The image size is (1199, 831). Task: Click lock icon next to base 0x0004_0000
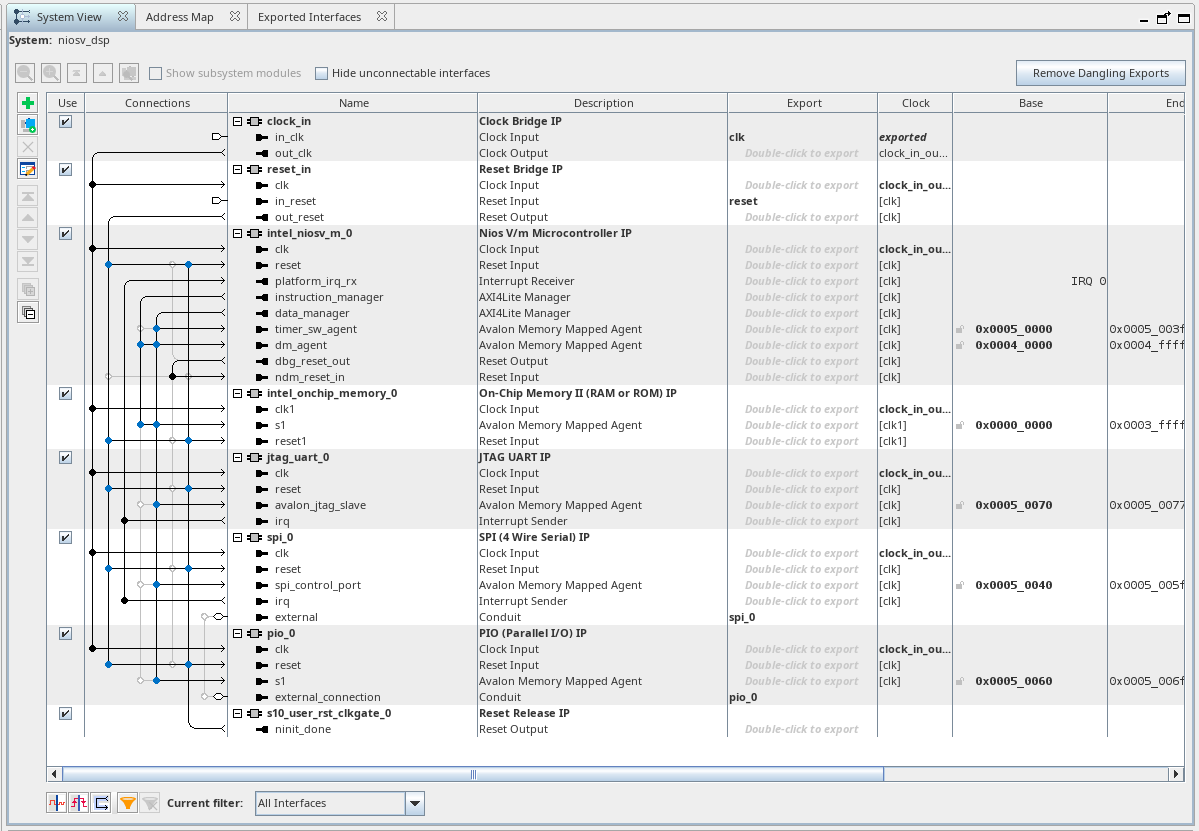pos(960,346)
